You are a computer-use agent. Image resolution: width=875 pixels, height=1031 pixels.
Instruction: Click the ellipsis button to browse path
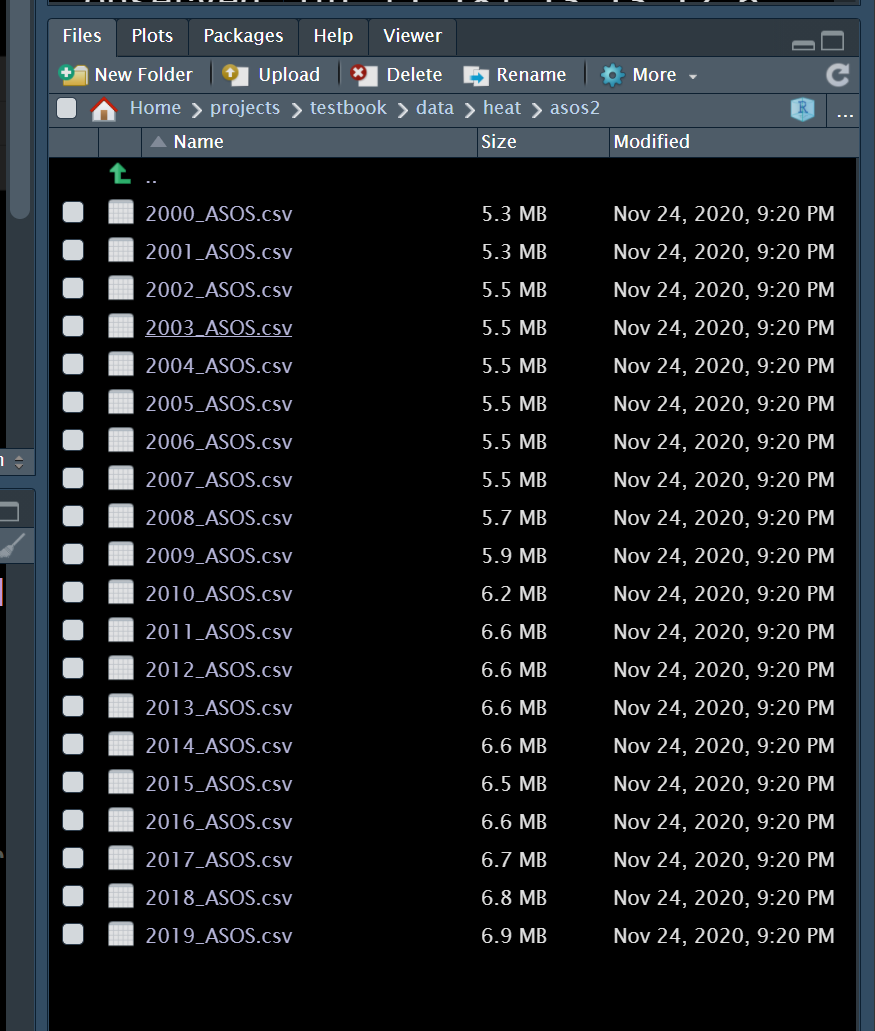(x=842, y=113)
